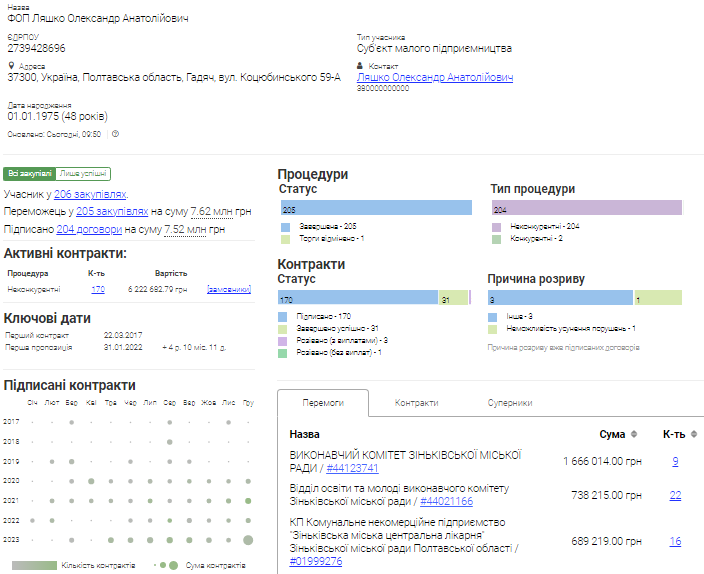704x574 pixels.
Task: Click the contact person icon
Action: pyautogui.click(x=360, y=66)
